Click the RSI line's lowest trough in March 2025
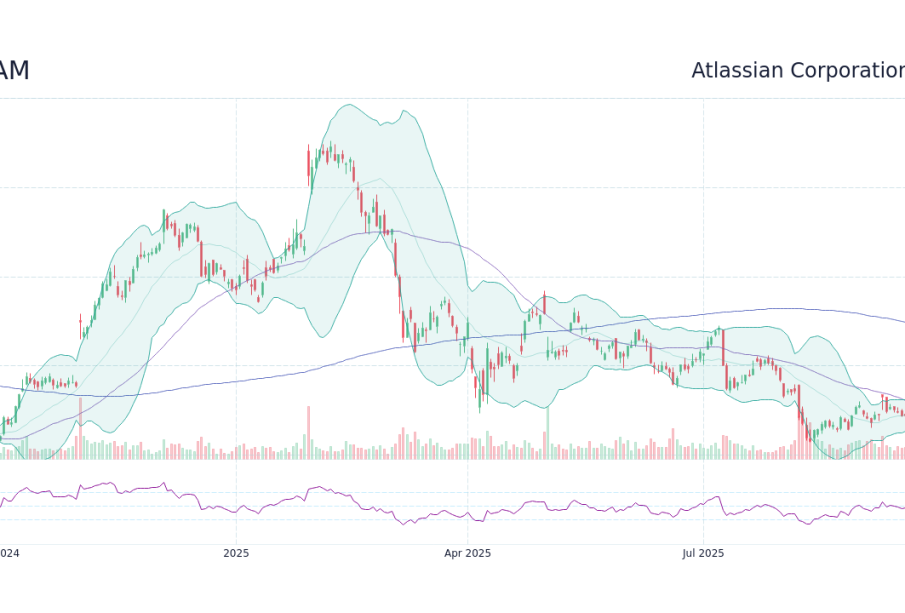The image size is (905, 613). pos(404,524)
